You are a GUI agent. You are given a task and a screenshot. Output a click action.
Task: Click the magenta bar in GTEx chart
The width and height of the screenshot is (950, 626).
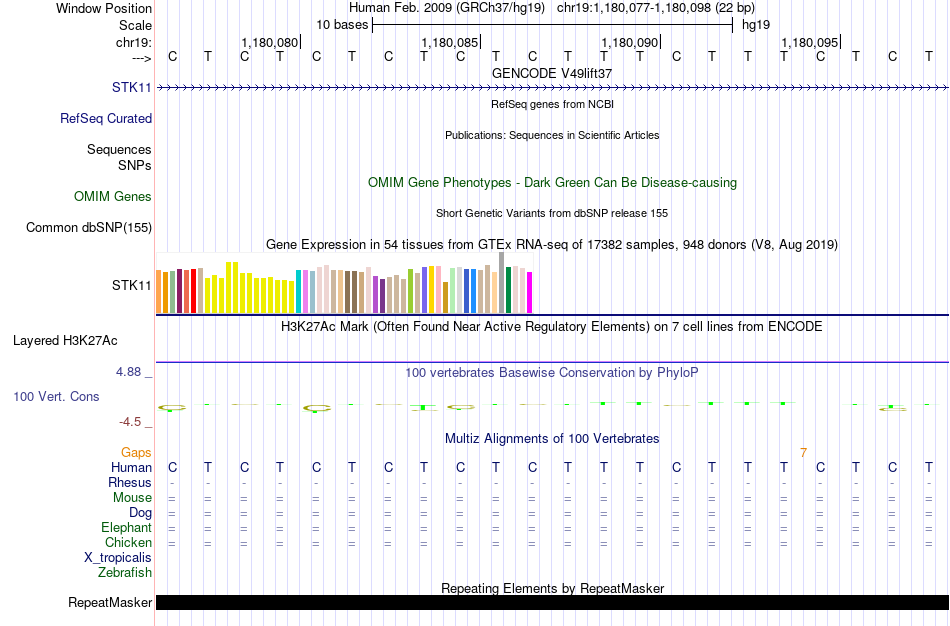530,293
